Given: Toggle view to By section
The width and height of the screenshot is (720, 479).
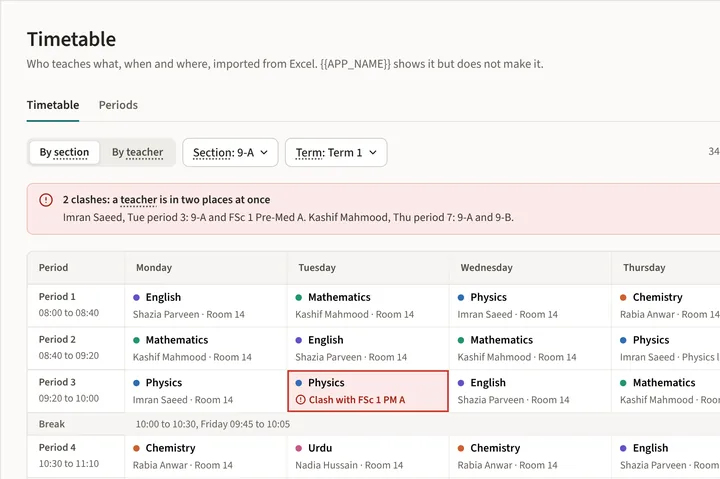Looking at the screenshot, I should pyautogui.click(x=64, y=152).
